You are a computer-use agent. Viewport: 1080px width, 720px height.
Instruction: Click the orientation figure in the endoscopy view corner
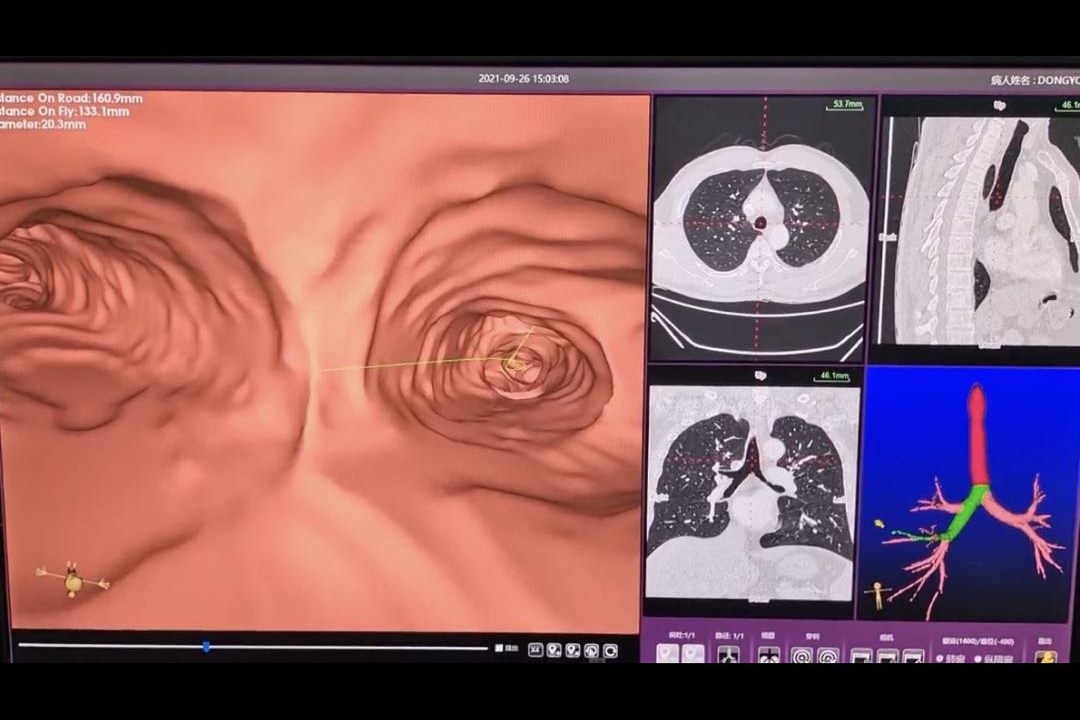[73, 579]
